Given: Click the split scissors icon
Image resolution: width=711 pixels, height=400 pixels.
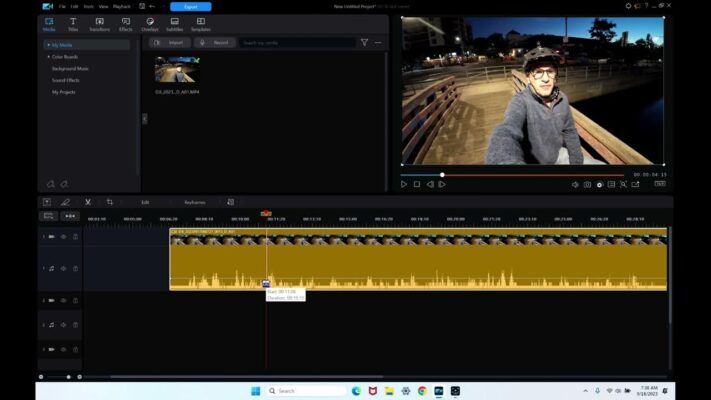Looking at the screenshot, I should (88, 202).
